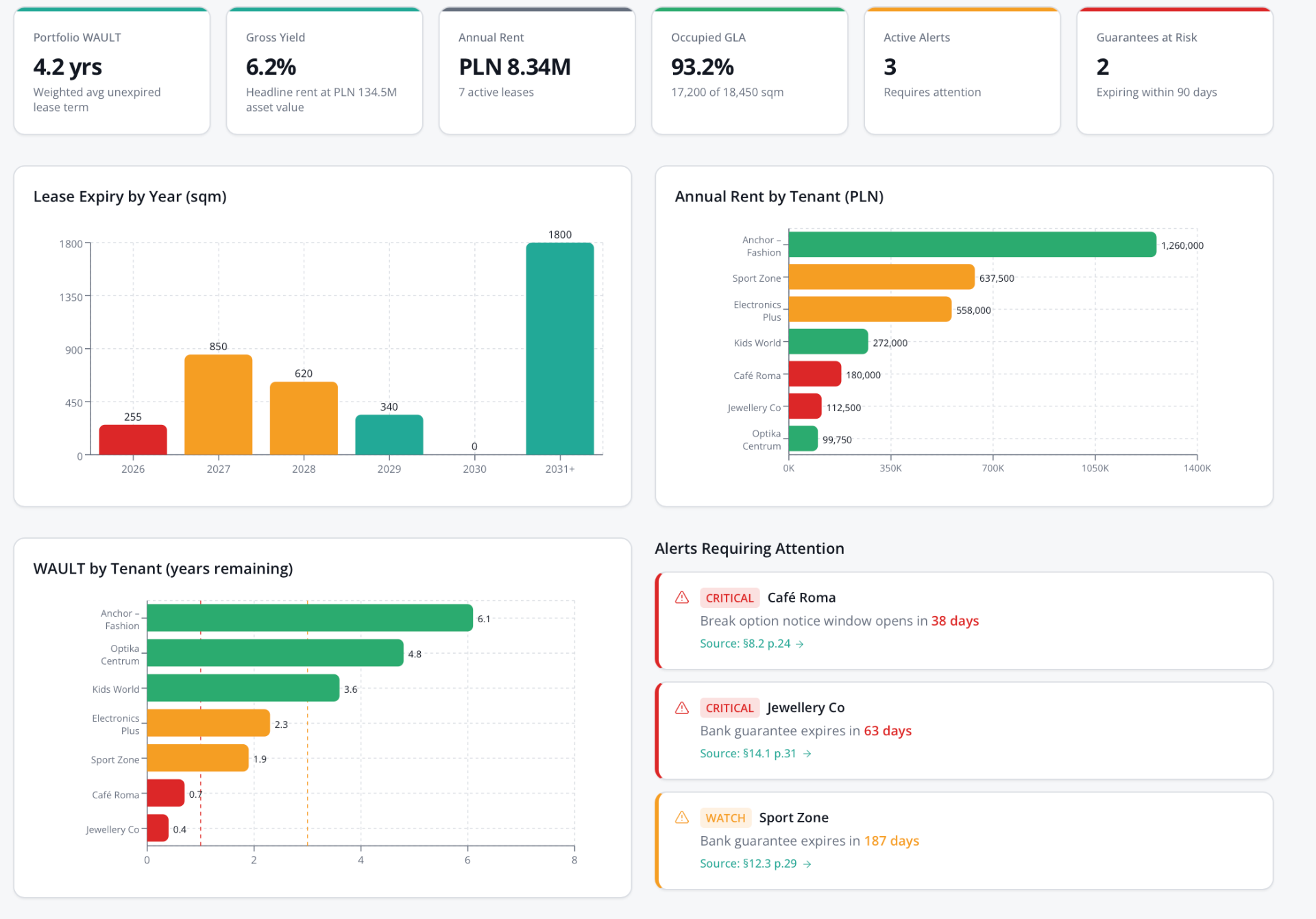1316x919 pixels.
Task: Click 'Expiring within 90 days' text
Action: coord(1156,93)
